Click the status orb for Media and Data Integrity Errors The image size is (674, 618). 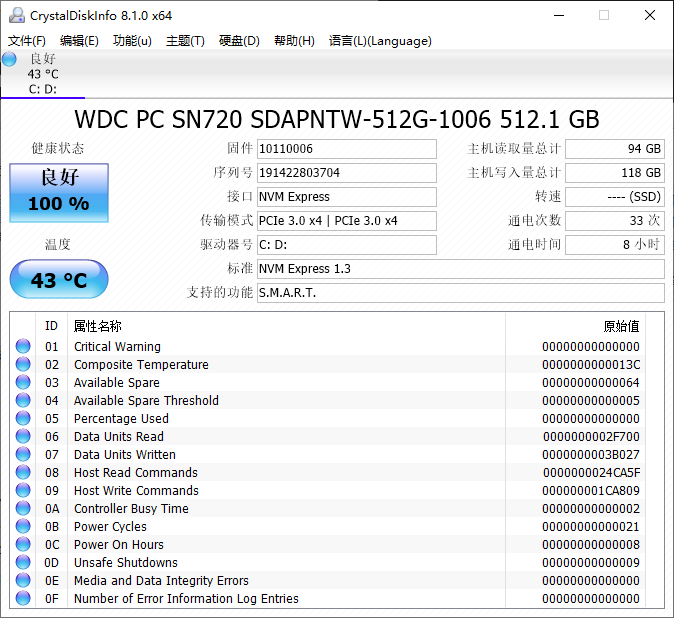(x=23, y=581)
